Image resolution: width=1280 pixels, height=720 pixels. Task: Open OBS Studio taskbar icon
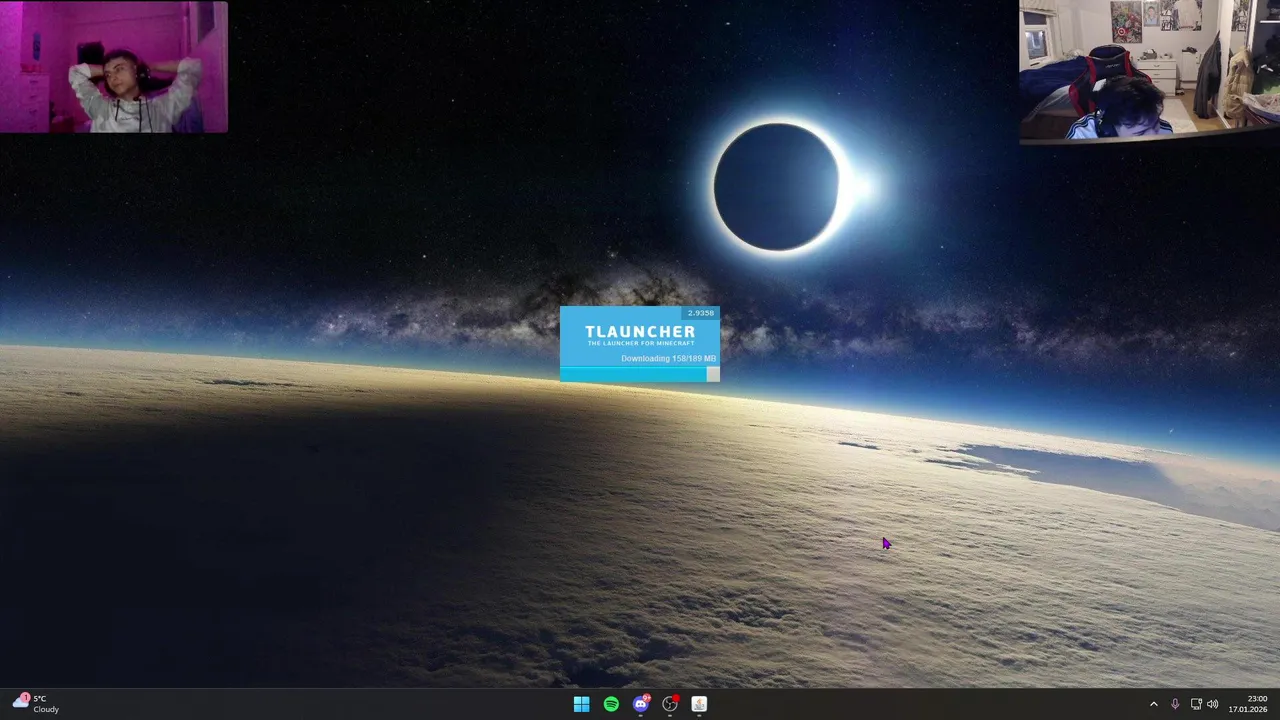[x=670, y=705]
